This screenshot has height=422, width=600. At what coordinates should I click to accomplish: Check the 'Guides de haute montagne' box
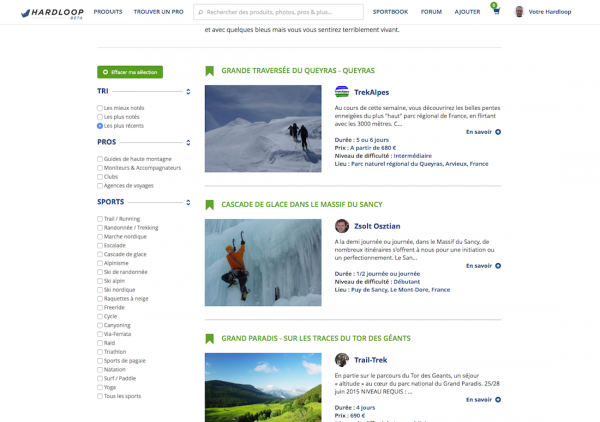coord(100,159)
